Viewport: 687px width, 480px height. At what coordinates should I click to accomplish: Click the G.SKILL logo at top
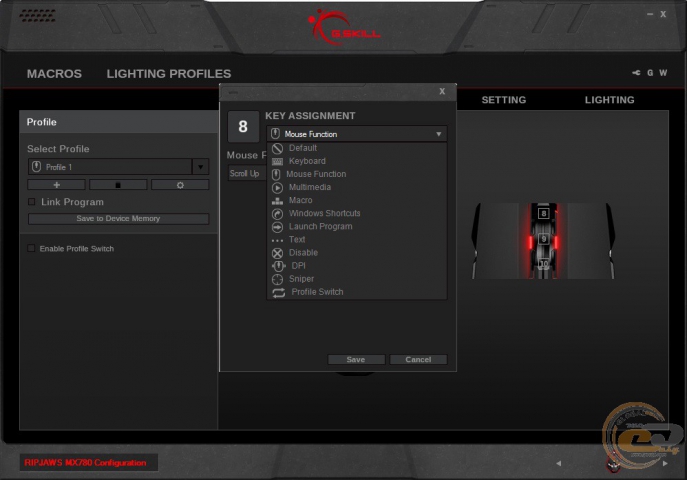(344, 28)
